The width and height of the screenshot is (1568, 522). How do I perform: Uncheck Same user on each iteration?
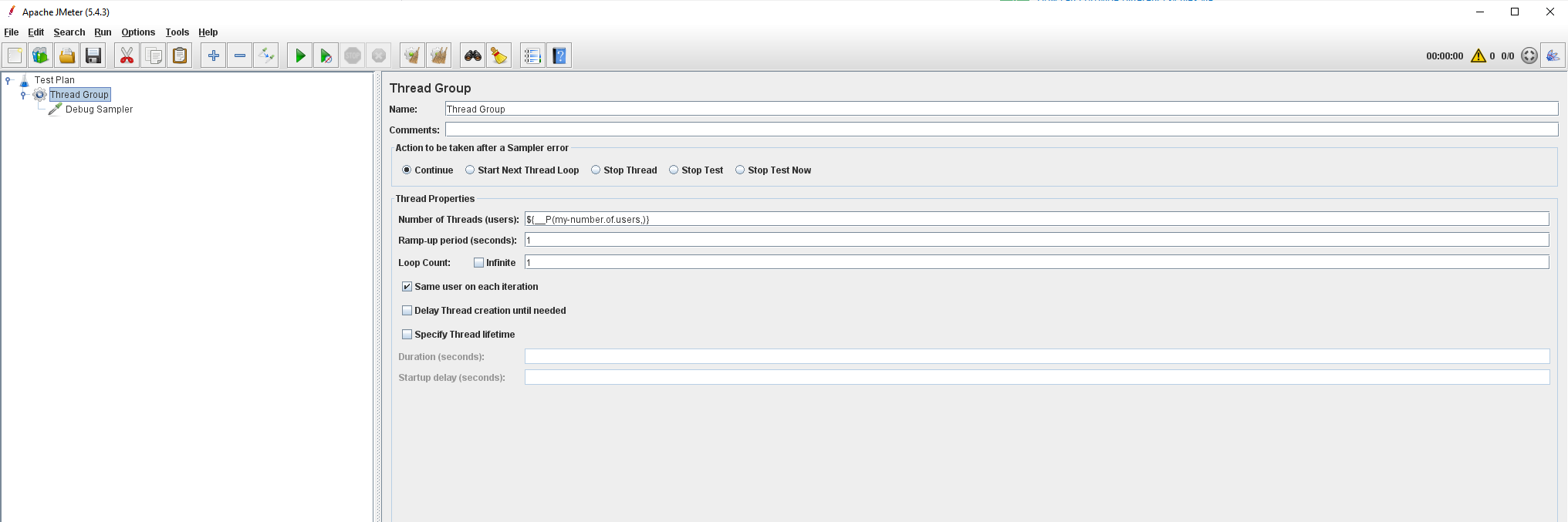click(x=407, y=287)
